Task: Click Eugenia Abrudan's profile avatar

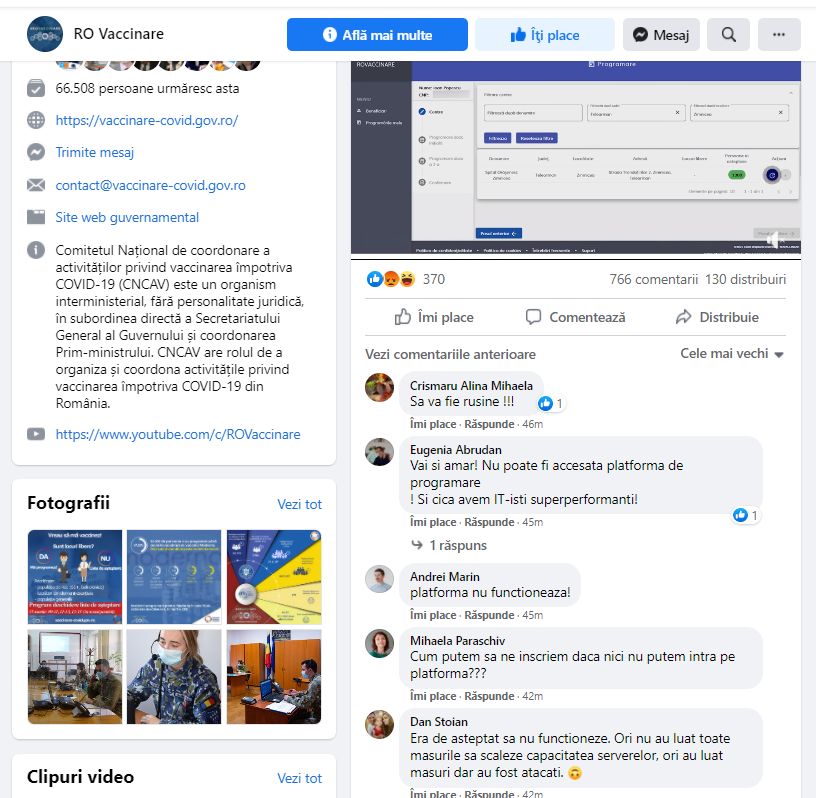Action: pyautogui.click(x=379, y=452)
